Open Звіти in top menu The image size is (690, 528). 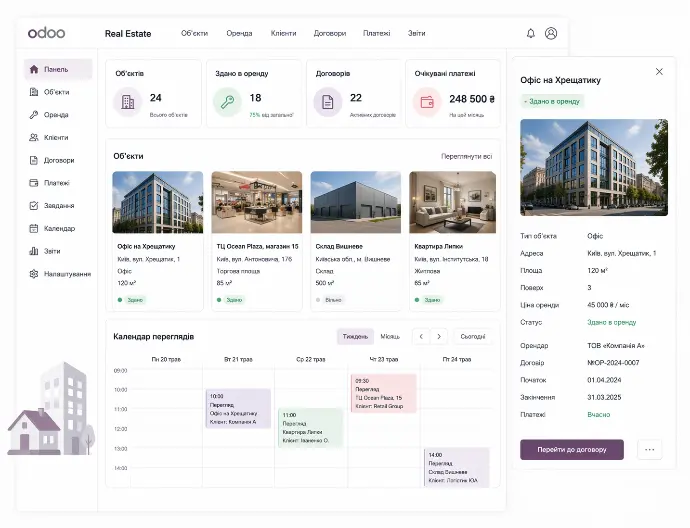(416, 33)
